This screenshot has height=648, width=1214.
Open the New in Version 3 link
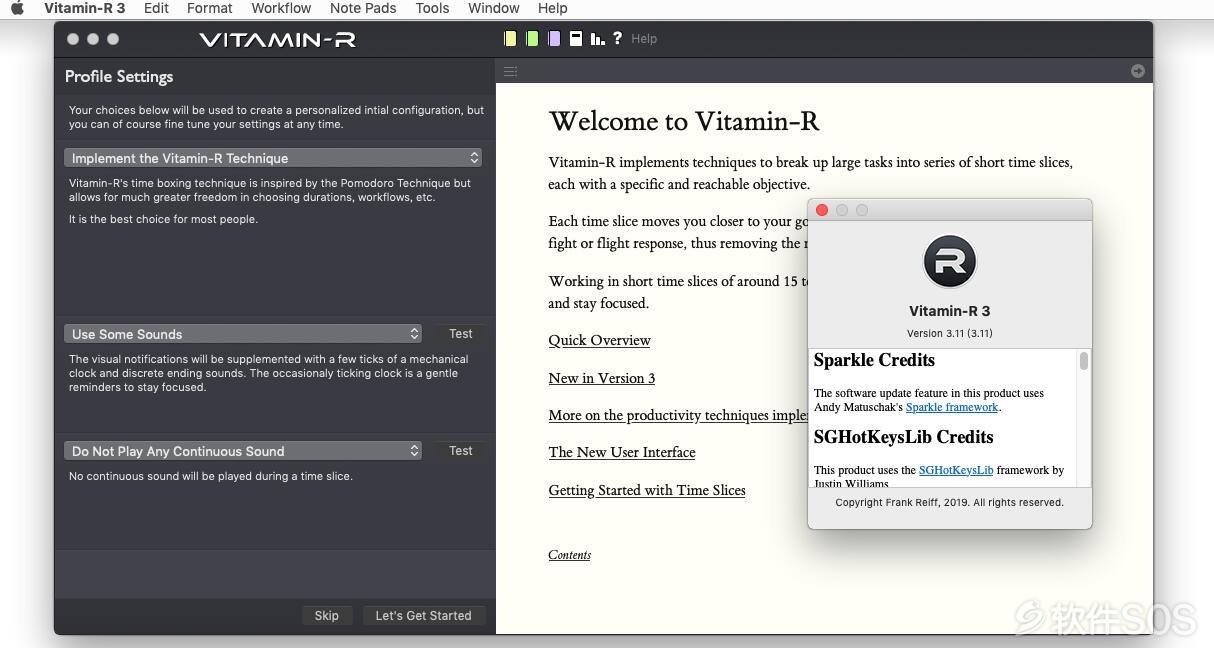(x=602, y=378)
